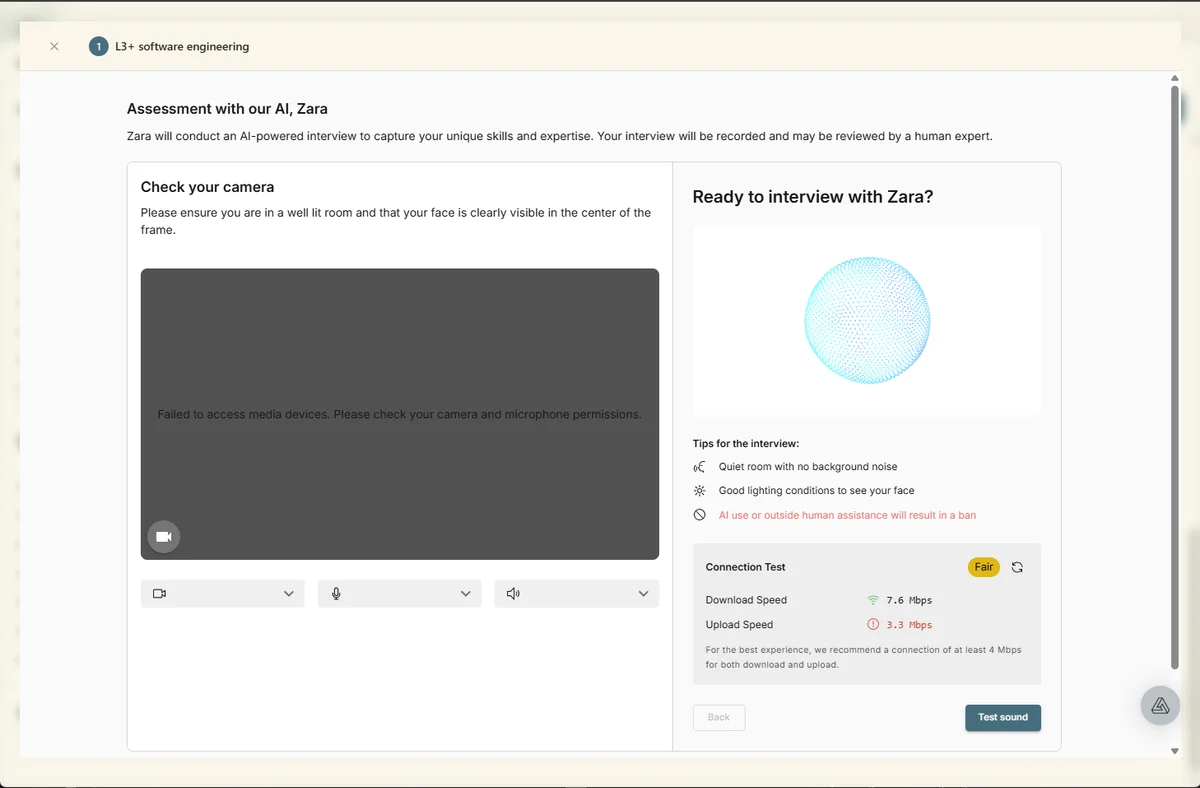Open the microphone device dropdown
The image size is (1200, 788).
(399, 594)
